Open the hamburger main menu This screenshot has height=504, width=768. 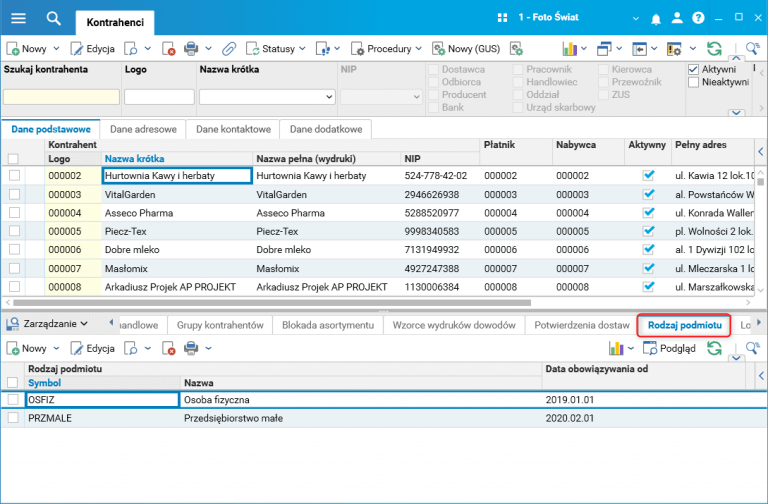[18, 18]
